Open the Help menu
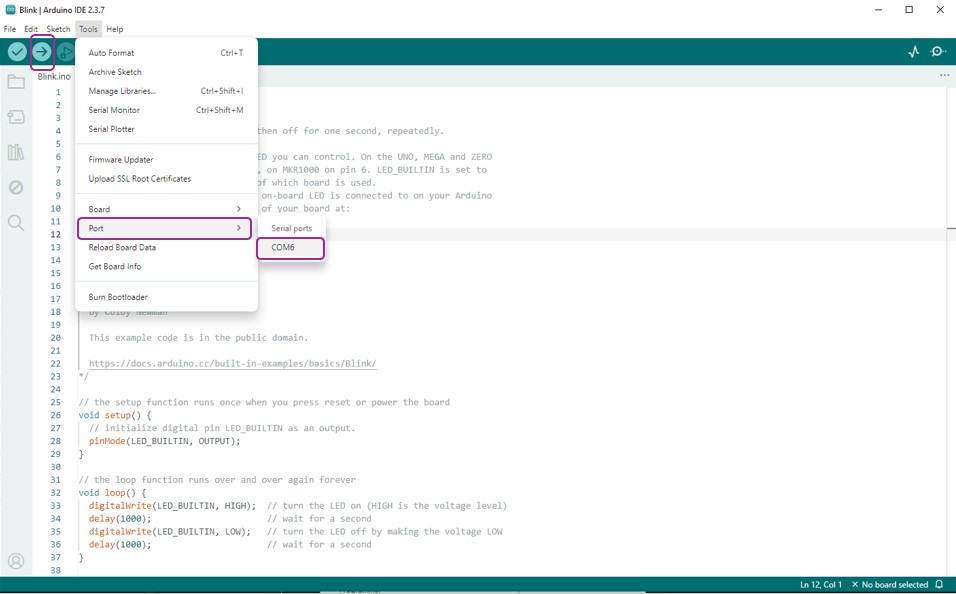956x594 pixels. coord(115,29)
